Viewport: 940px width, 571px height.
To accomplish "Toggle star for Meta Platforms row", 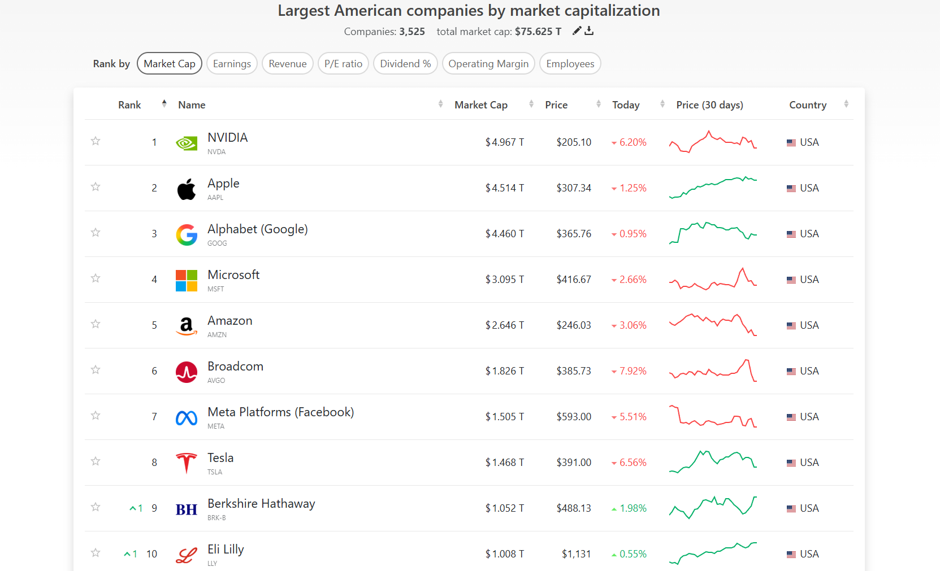I will (95, 415).
